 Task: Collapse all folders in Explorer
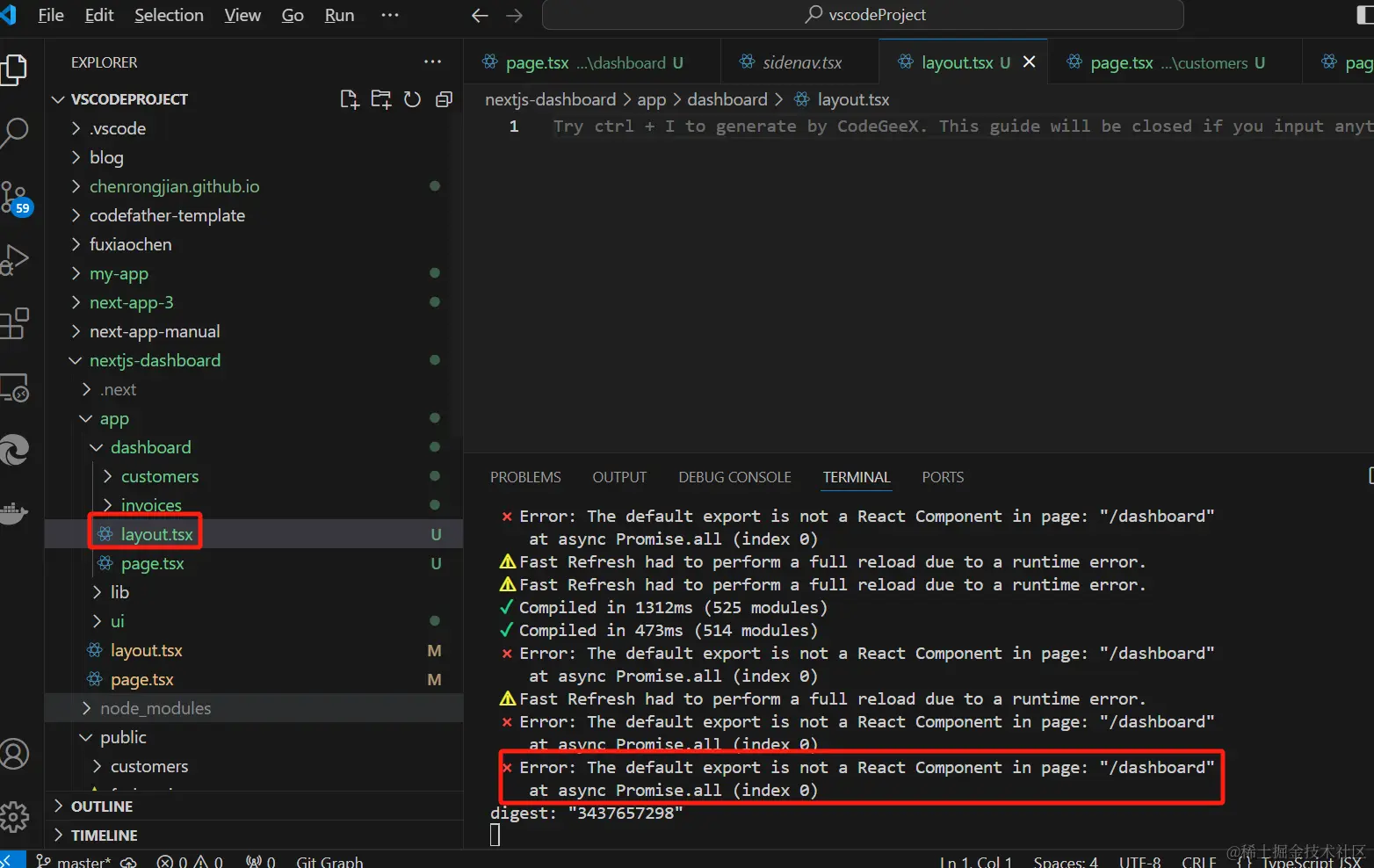[445, 99]
